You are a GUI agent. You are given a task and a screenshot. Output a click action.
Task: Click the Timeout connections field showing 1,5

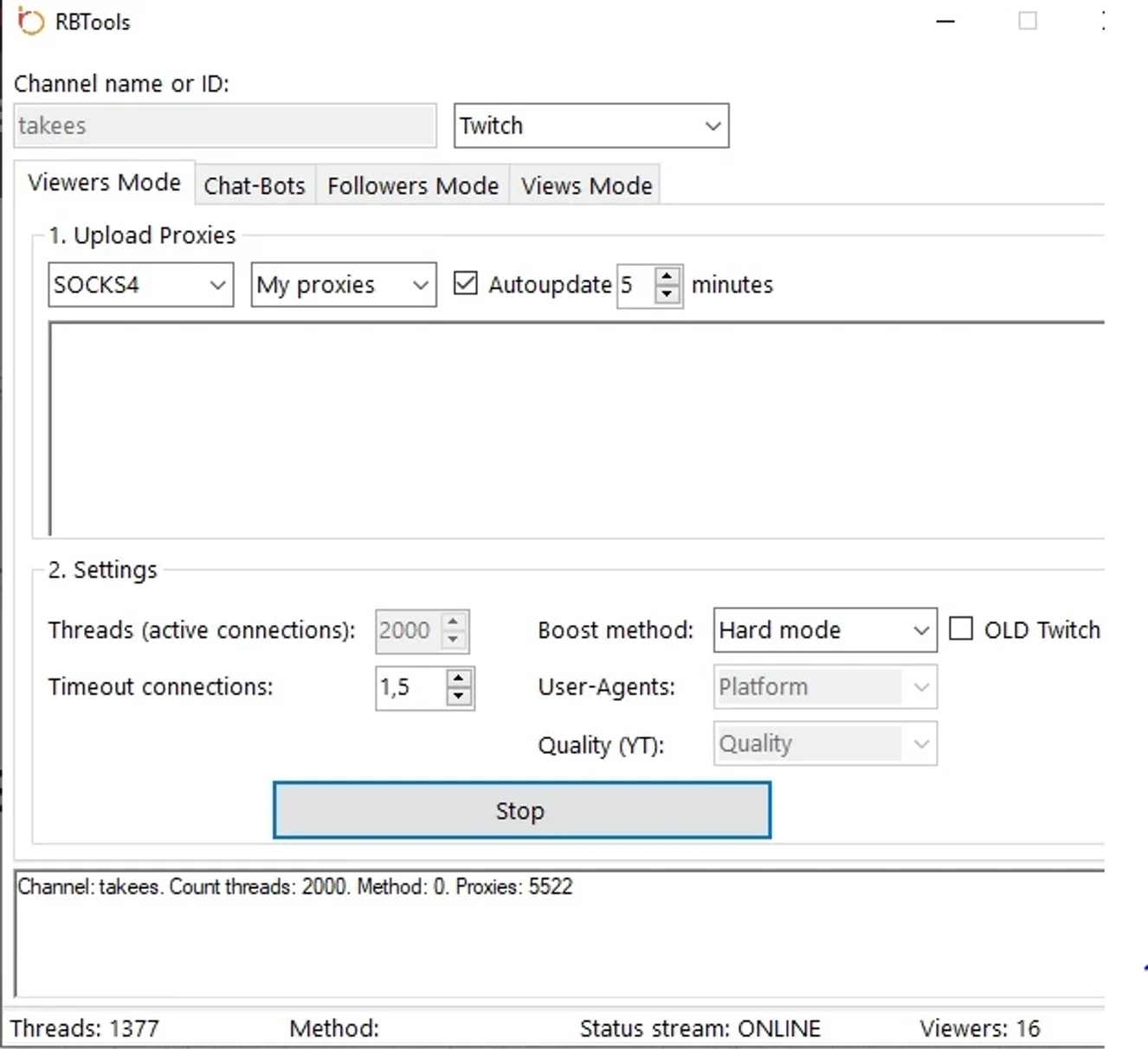410,687
